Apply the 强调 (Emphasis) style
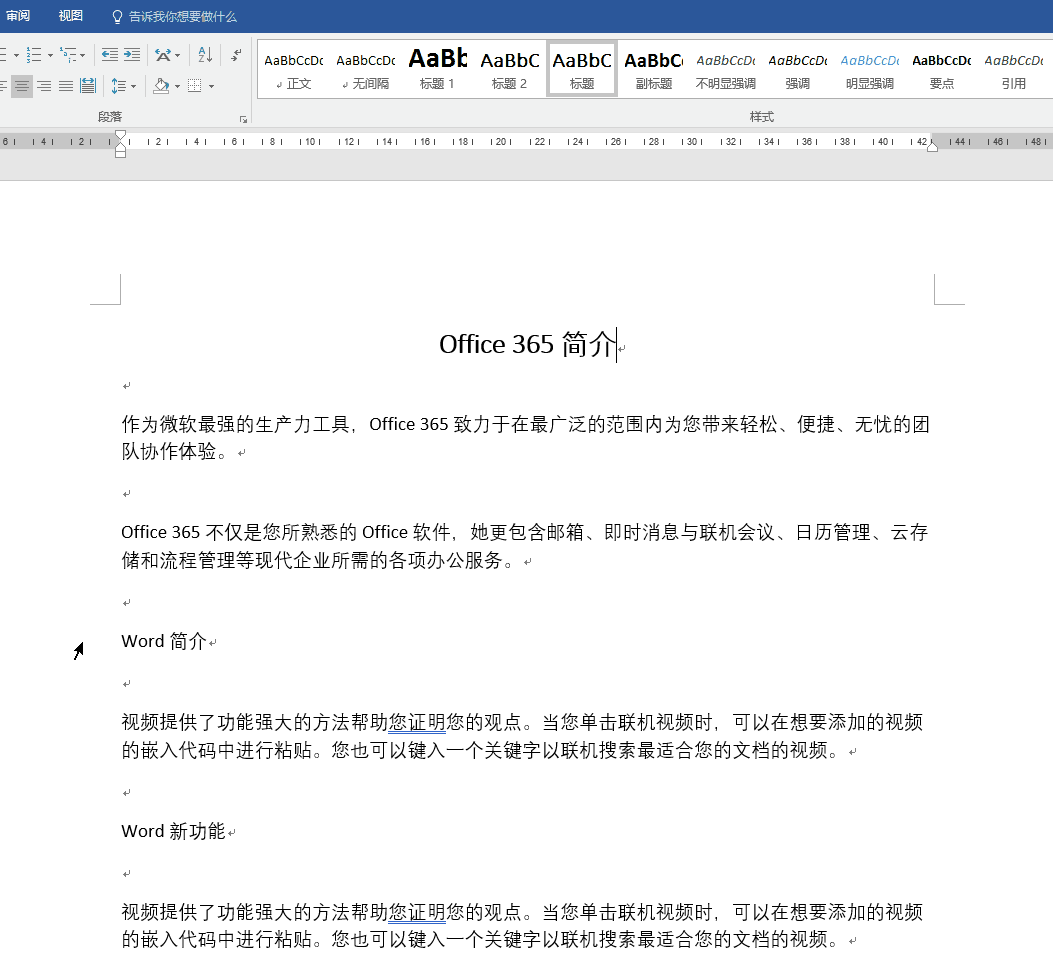The width and height of the screenshot is (1053, 968). click(798, 69)
